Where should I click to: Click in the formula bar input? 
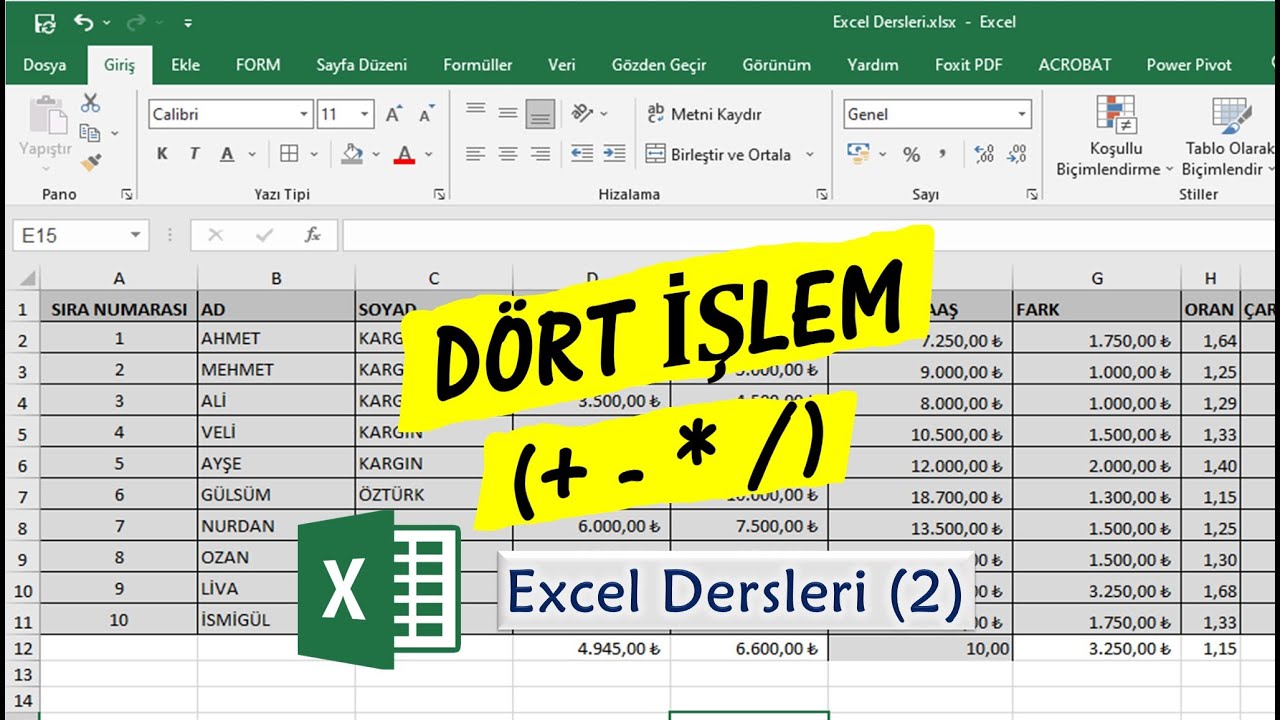pyautogui.click(x=810, y=236)
